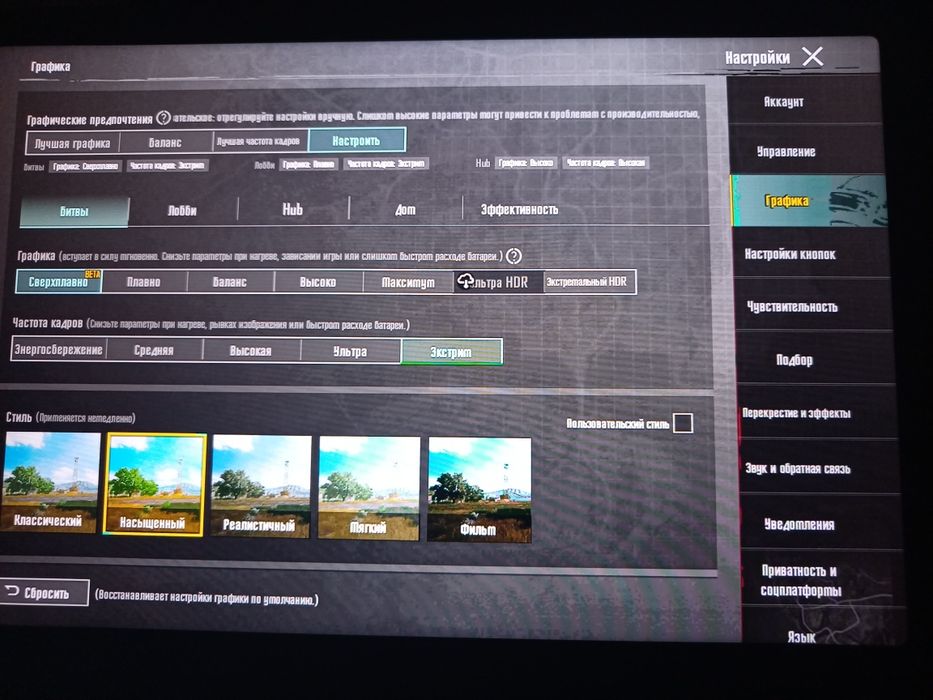
Task: Click the Hub 'Графика: Высоко' summary tag
Action: click(x=526, y=162)
